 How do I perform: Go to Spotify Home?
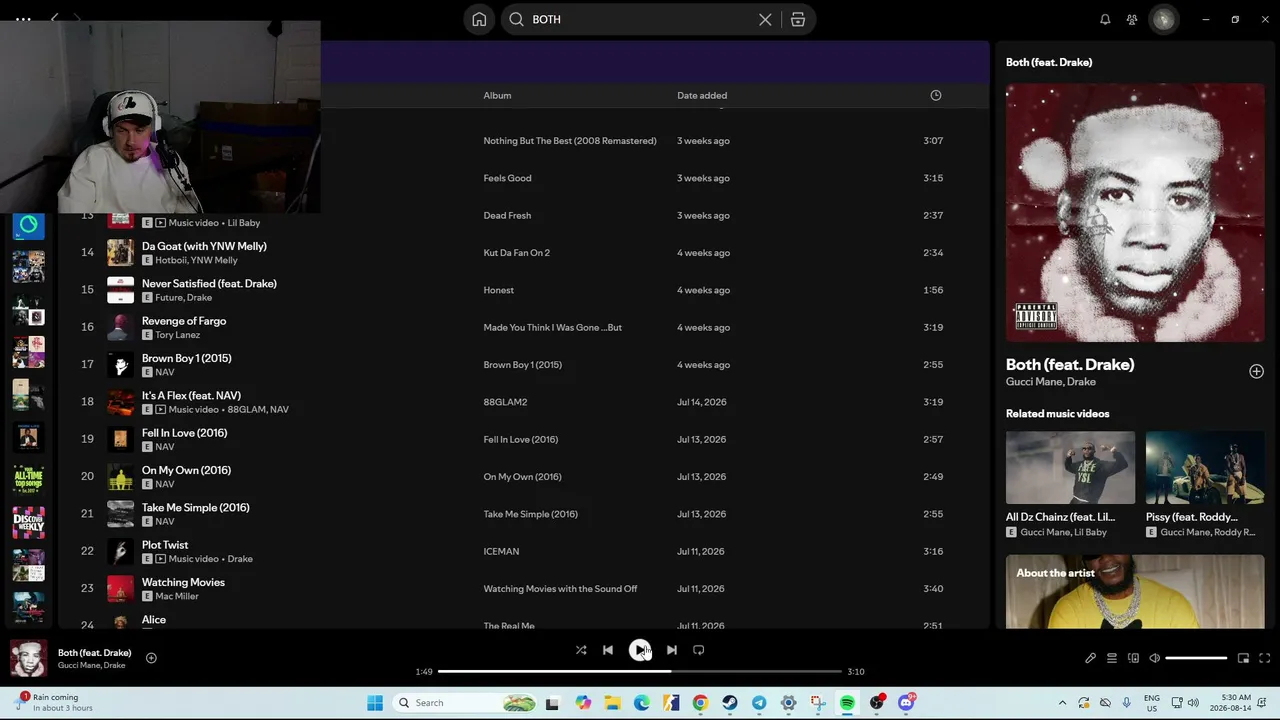(x=479, y=20)
